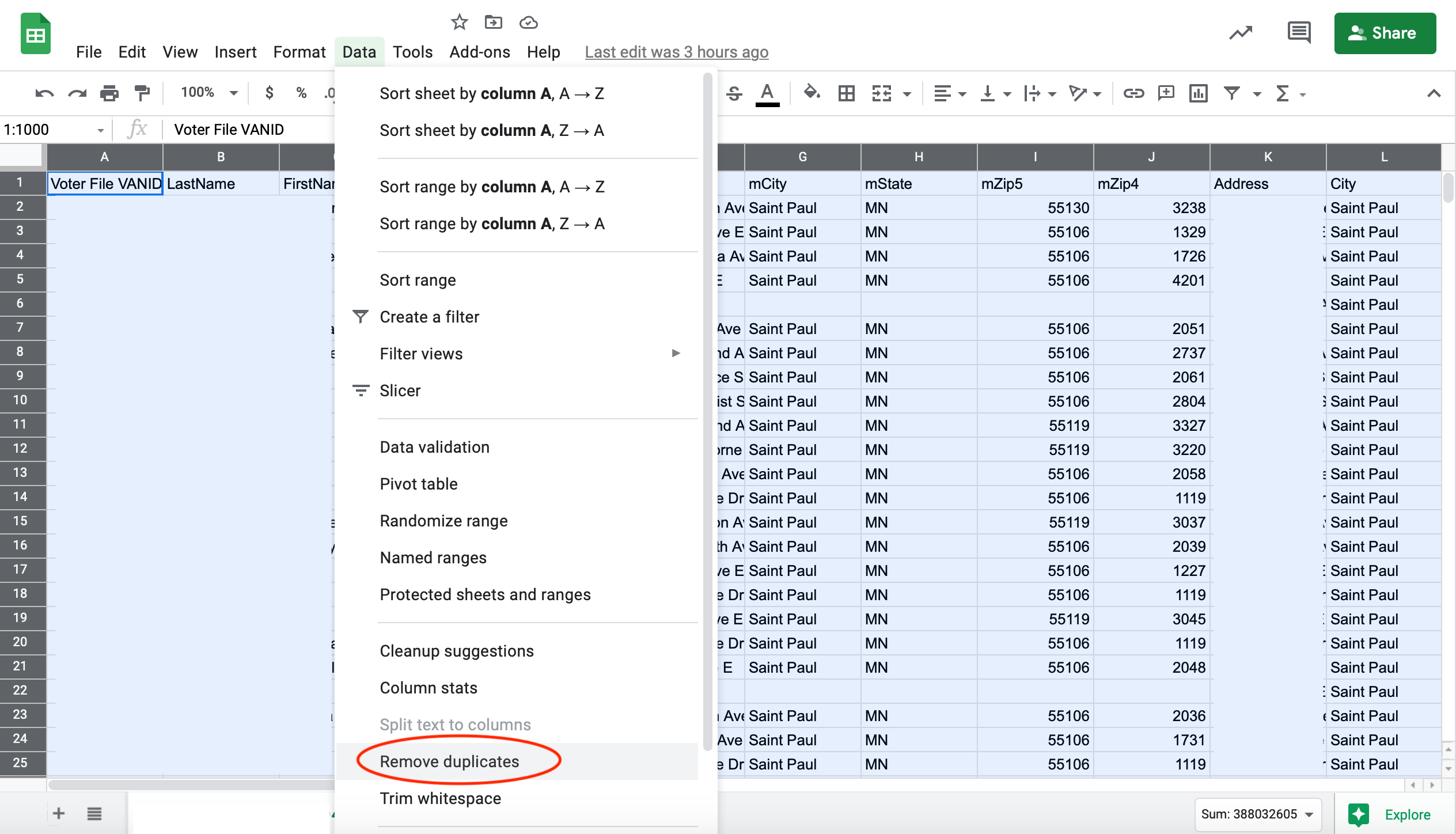Click the insert link icon
1456x834 pixels.
1133,93
